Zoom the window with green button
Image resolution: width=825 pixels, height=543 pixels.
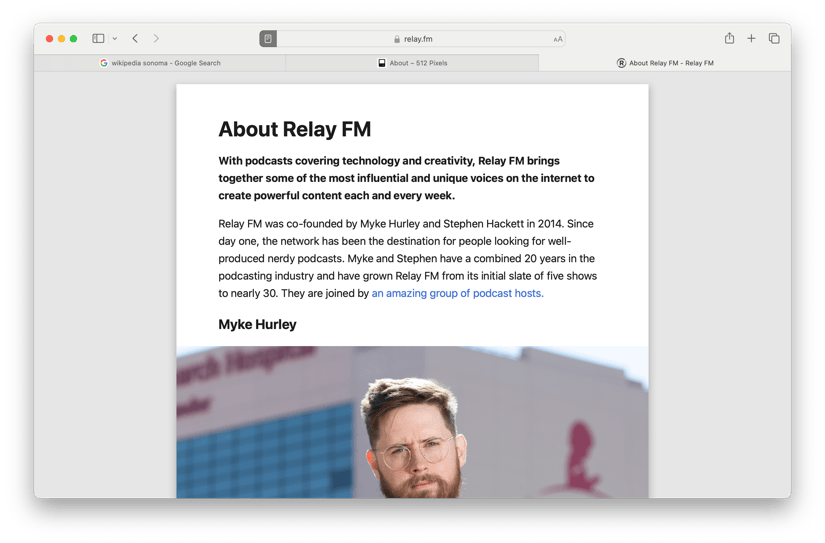(74, 38)
